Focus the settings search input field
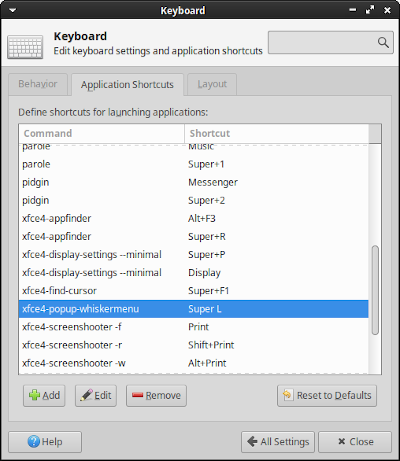The width and height of the screenshot is (400, 461). click(331, 42)
